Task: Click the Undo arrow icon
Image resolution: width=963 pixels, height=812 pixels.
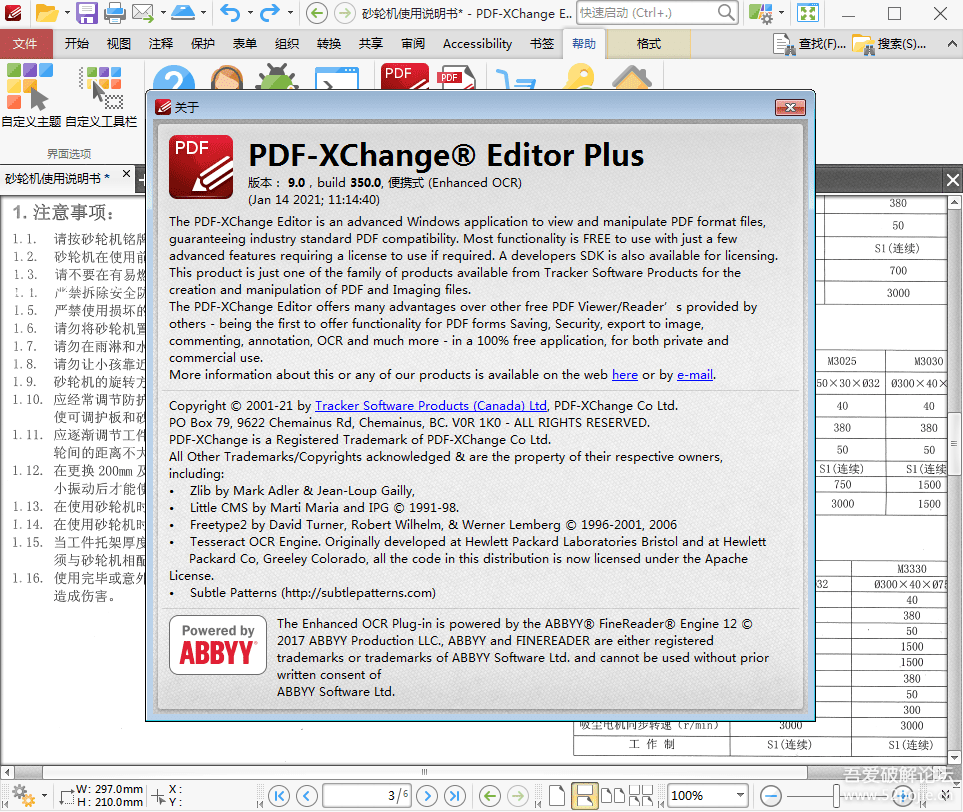Action: [x=230, y=13]
